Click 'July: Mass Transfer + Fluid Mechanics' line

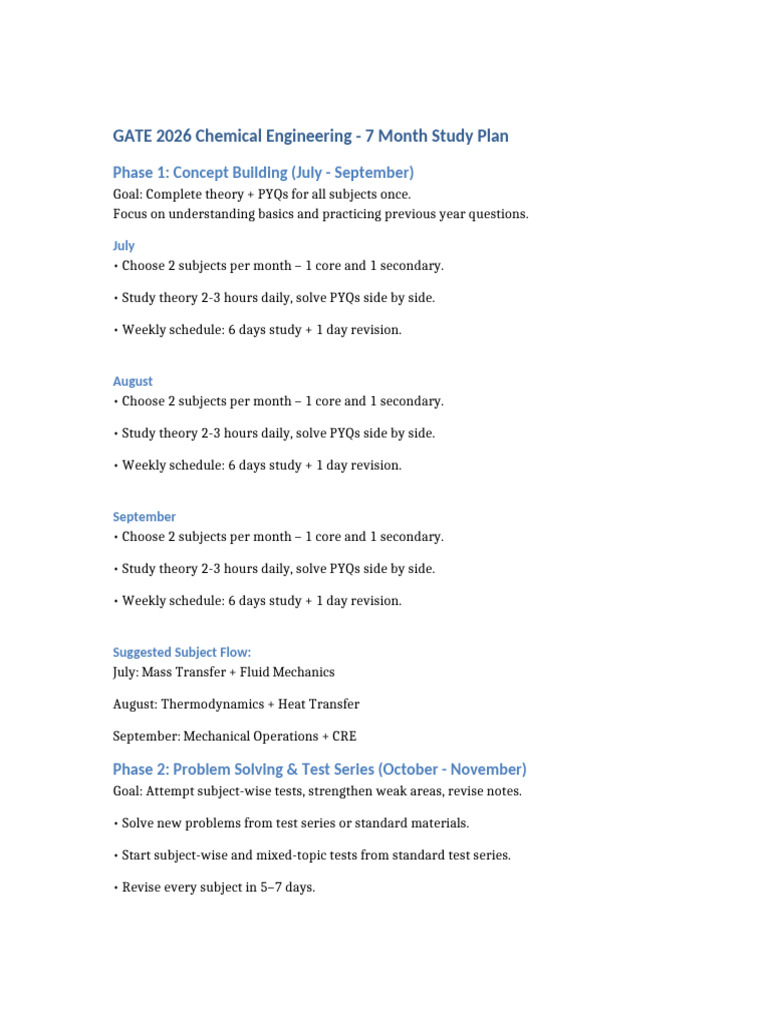click(x=224, y=672)
